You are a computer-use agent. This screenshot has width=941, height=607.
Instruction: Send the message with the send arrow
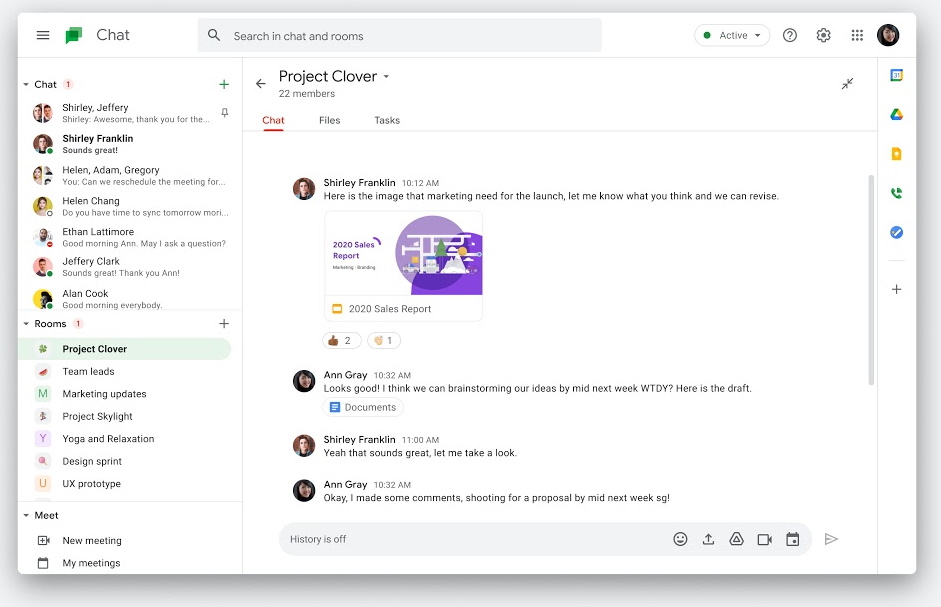click(831, 539)
